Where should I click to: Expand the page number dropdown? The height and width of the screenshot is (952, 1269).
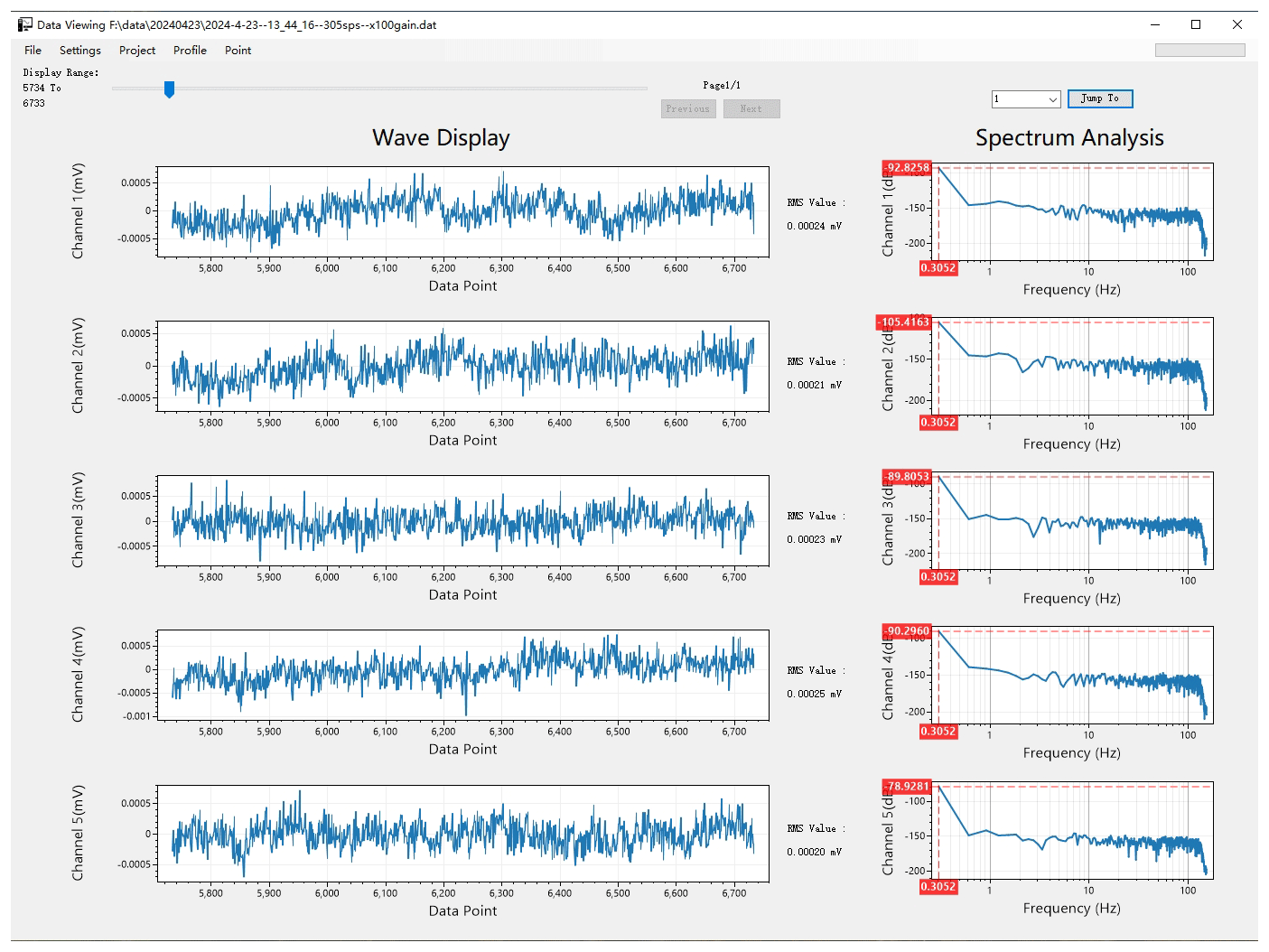[1052, 99]
